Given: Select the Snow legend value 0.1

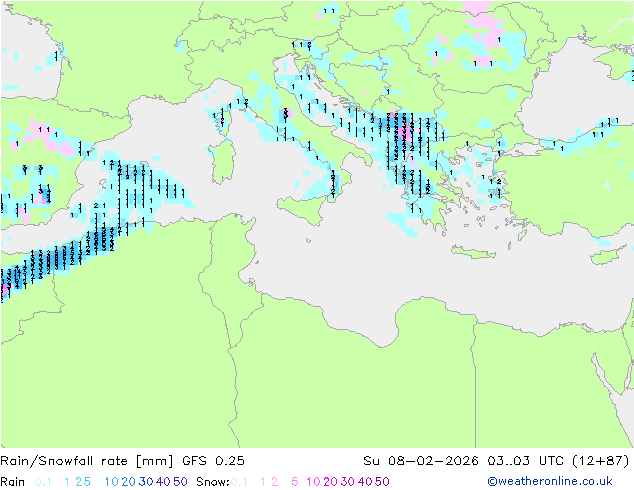Looking at the screenshot, I should coord(239,482).
